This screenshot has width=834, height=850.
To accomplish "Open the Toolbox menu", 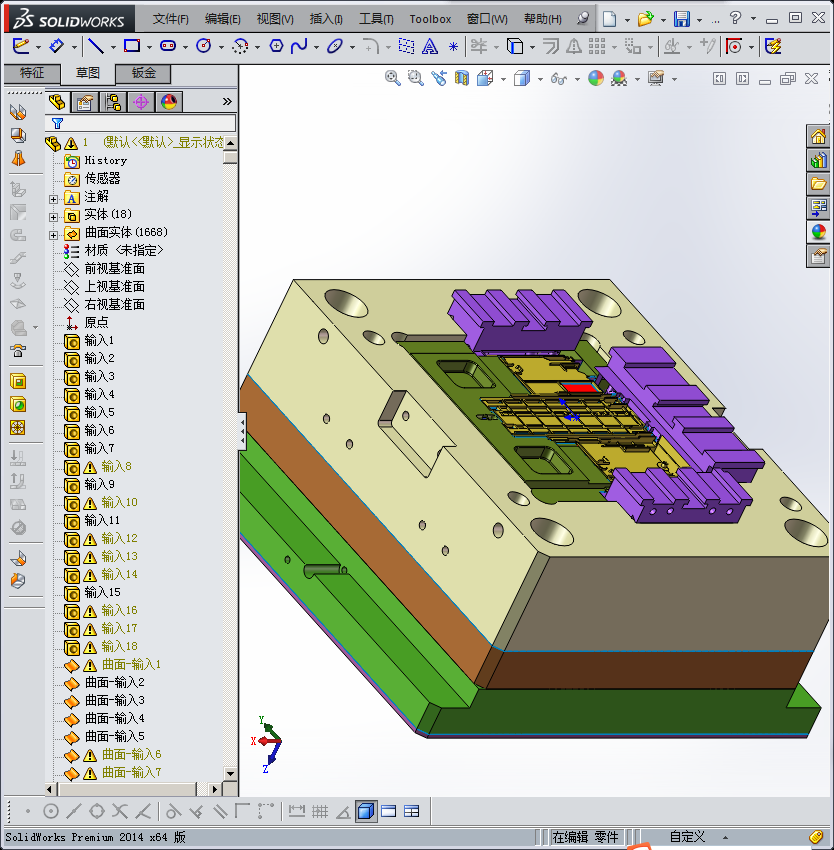I will tap(430, 19).
